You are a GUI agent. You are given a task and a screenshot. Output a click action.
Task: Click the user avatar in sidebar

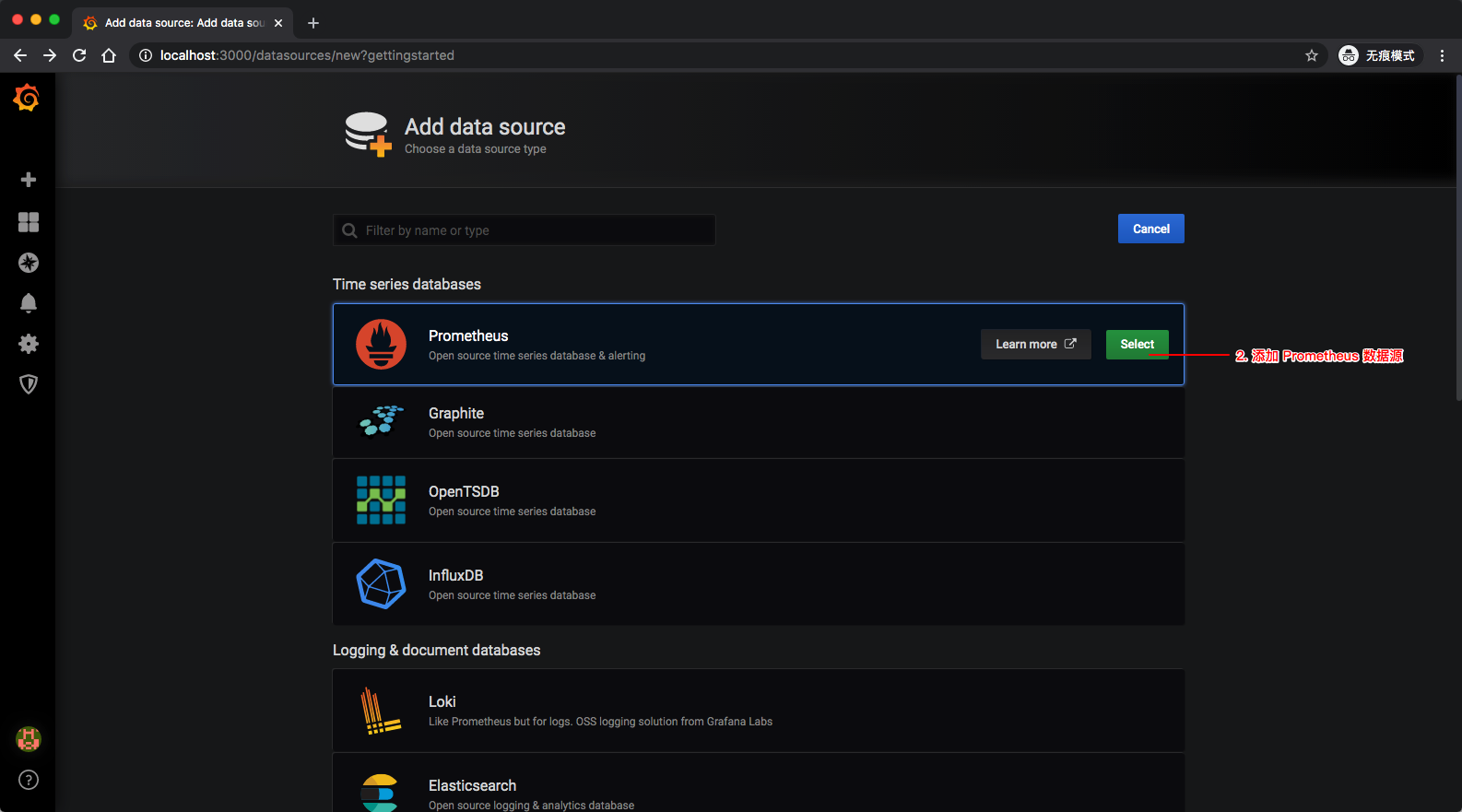29,738
